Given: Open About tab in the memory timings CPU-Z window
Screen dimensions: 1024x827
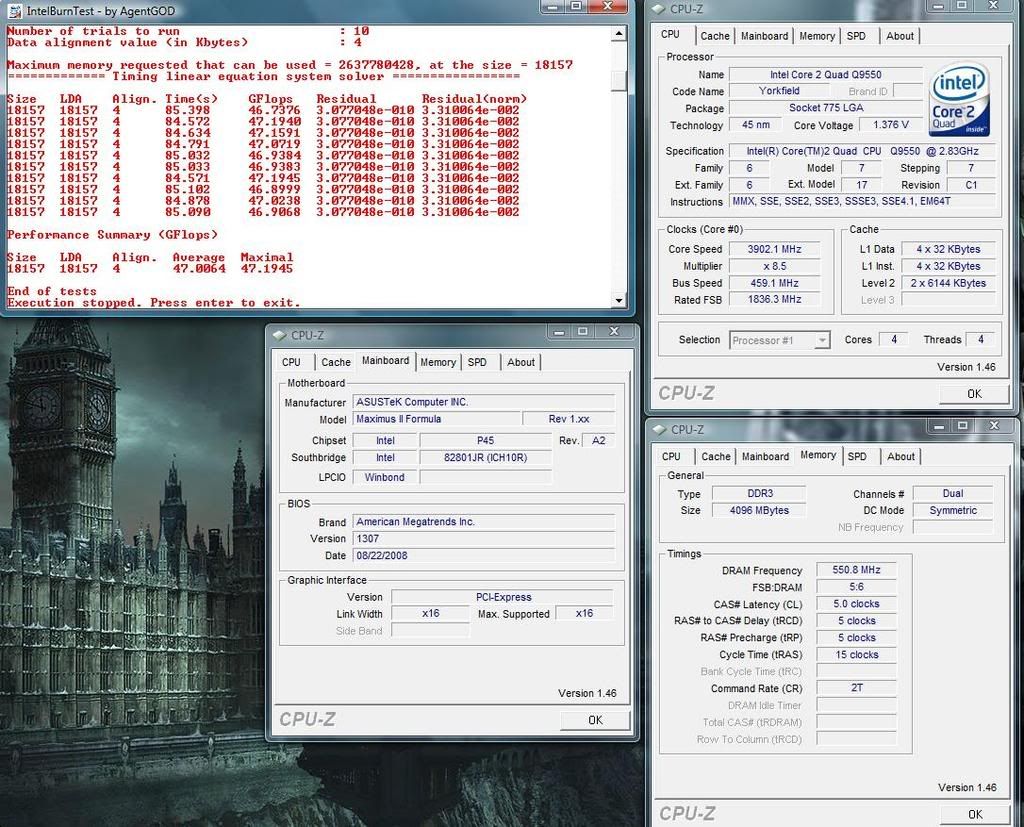Looking at the screenshot, I should coord(901,457).
